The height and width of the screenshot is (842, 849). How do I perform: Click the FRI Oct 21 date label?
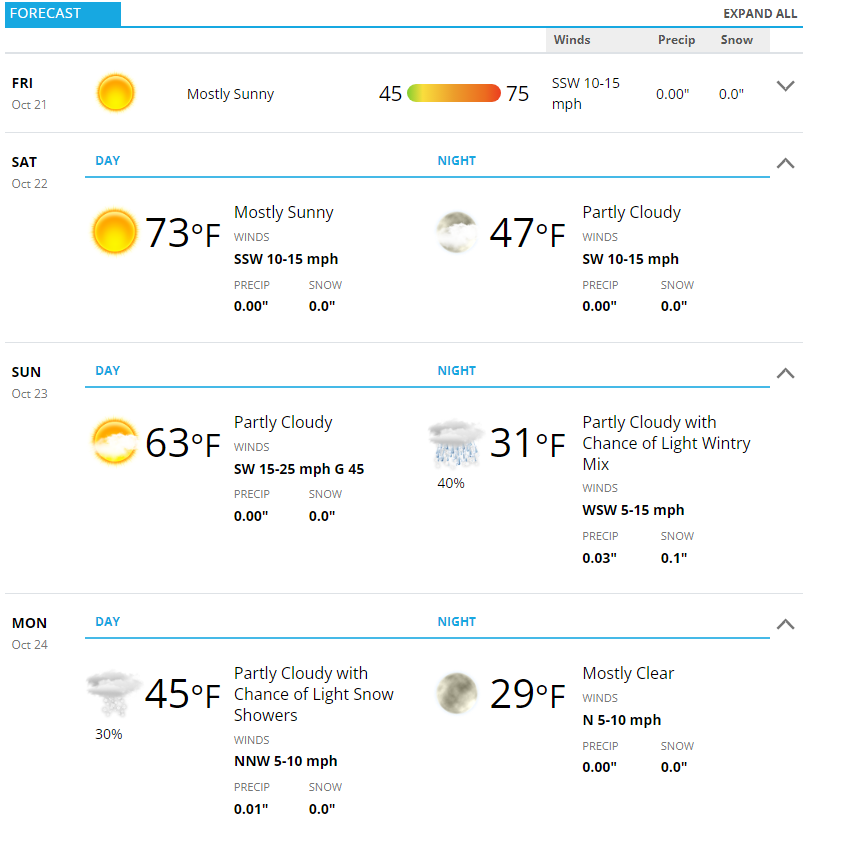point(29,94)
